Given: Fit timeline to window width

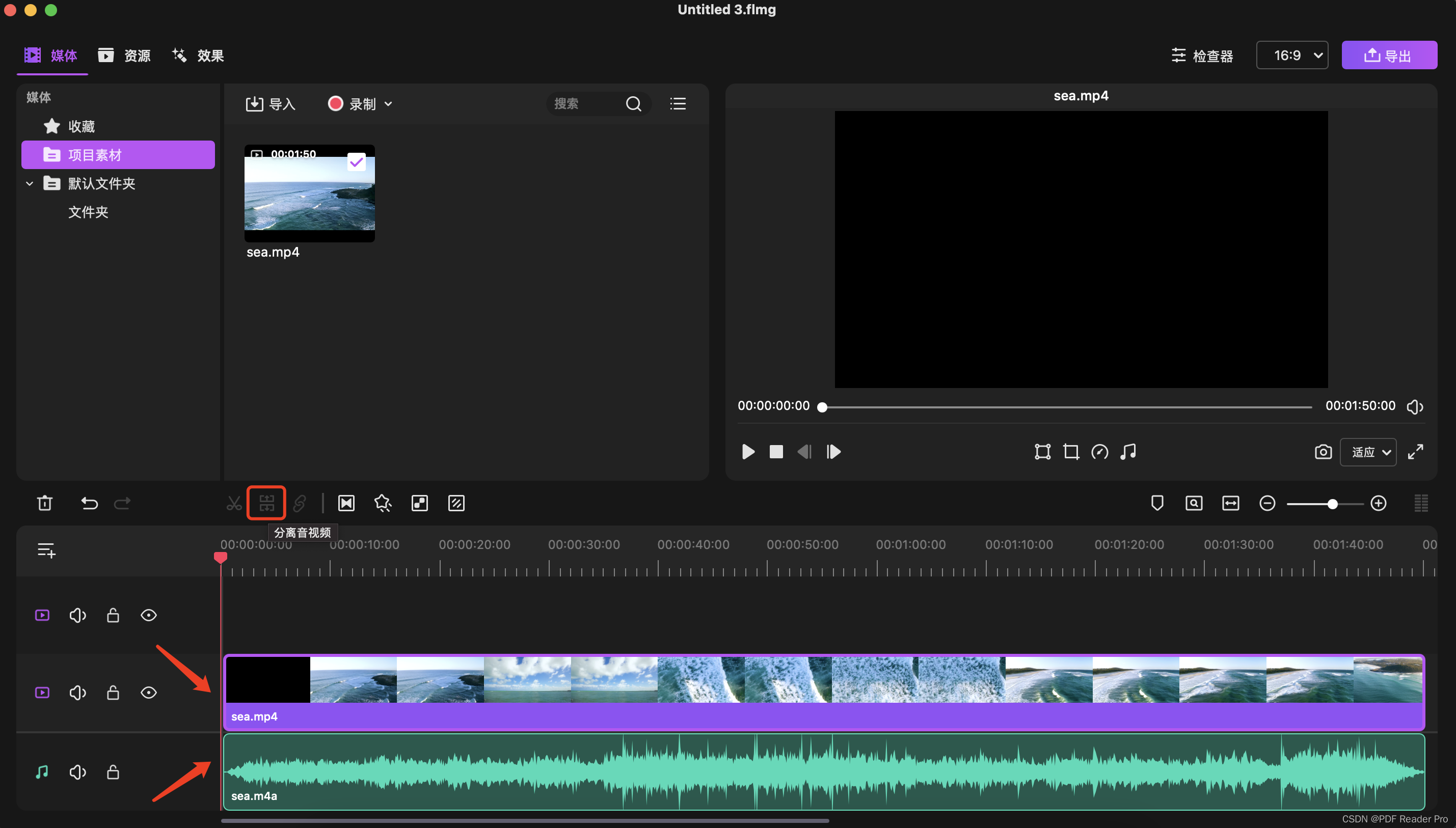Looking at the screenshot, I should 1231,503.
